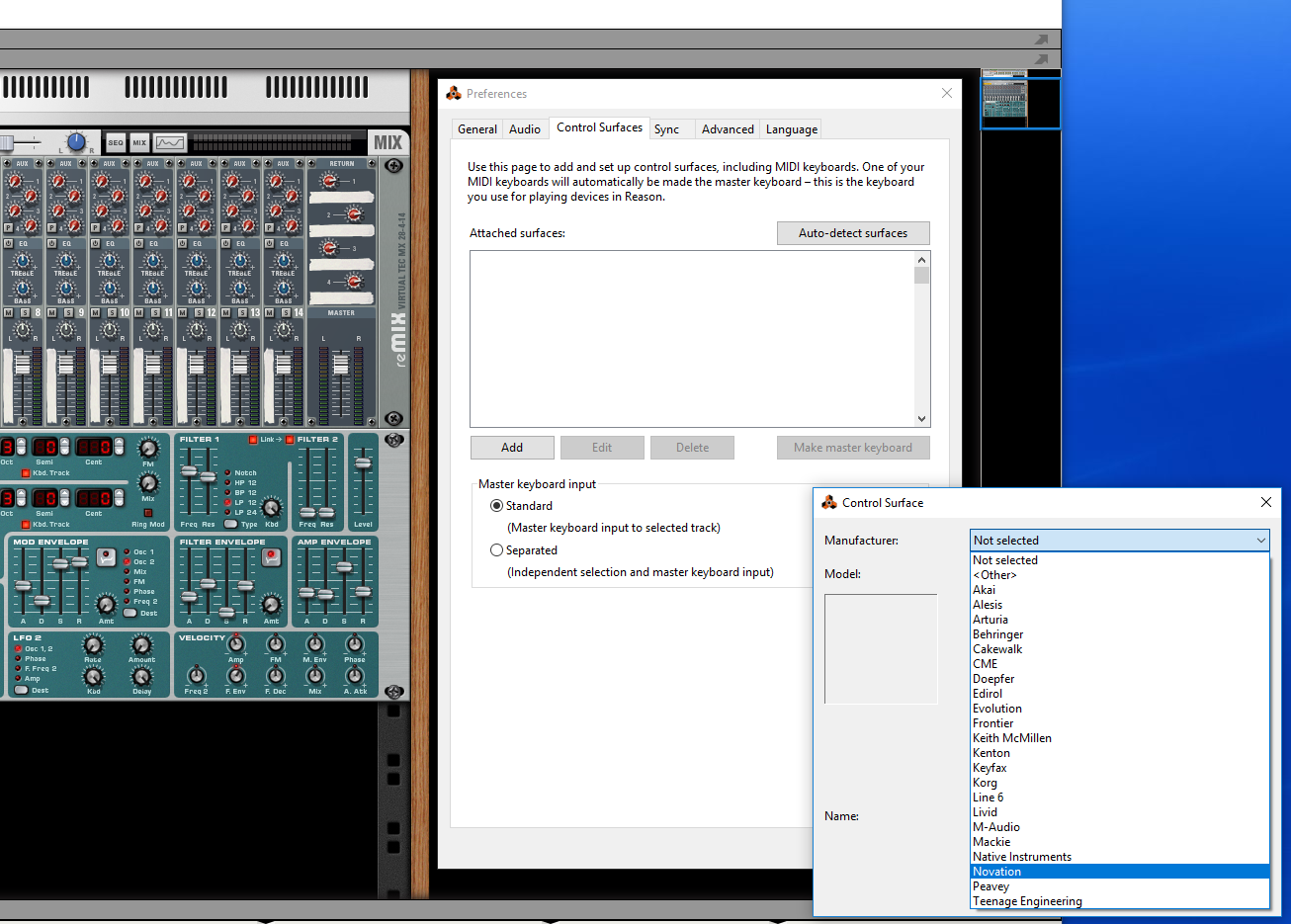Click LFO 2 Rate knob
The image size is (1291, 924).
pos(93,646)
